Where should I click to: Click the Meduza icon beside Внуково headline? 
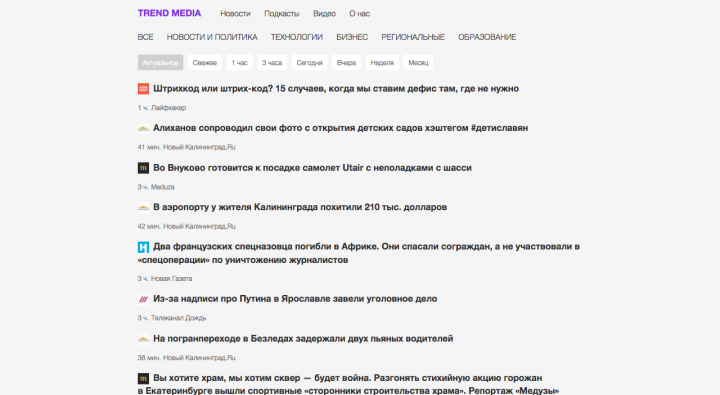coord(143,168)
